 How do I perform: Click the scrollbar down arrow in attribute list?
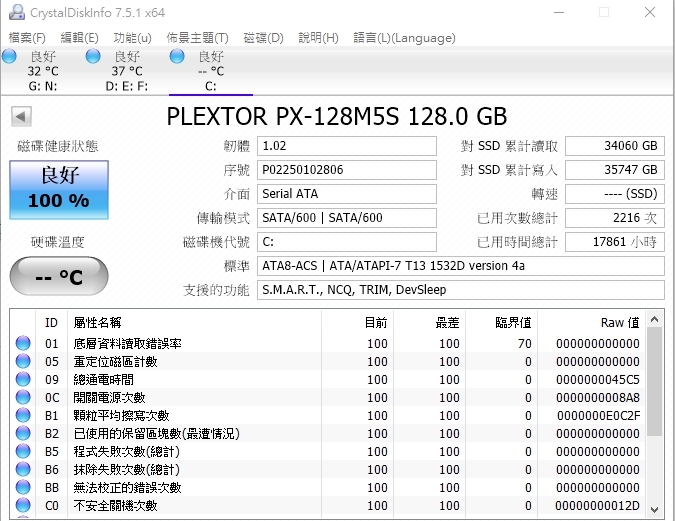click(x=654, y=509)
